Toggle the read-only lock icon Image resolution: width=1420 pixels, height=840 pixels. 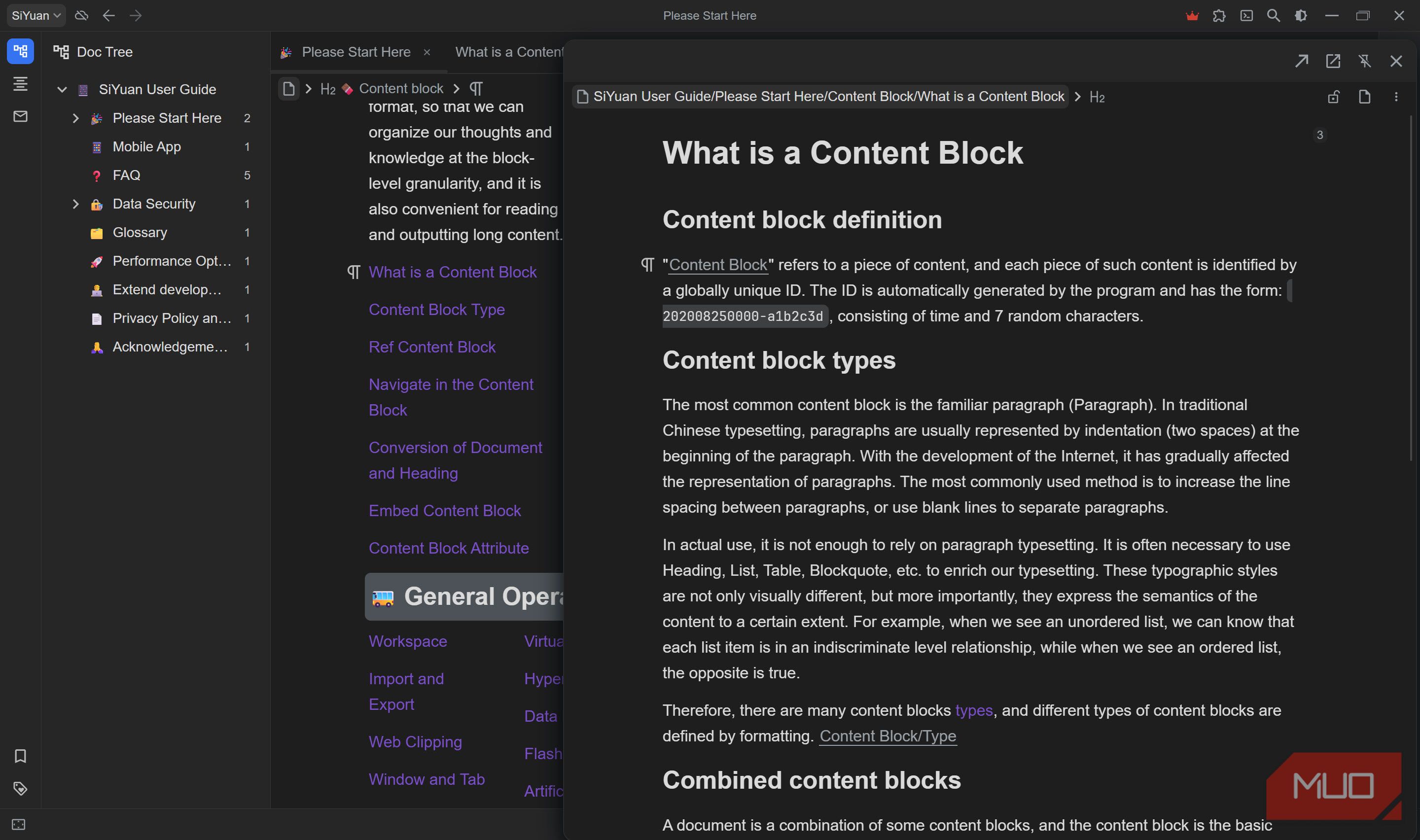pos(1333,97)
